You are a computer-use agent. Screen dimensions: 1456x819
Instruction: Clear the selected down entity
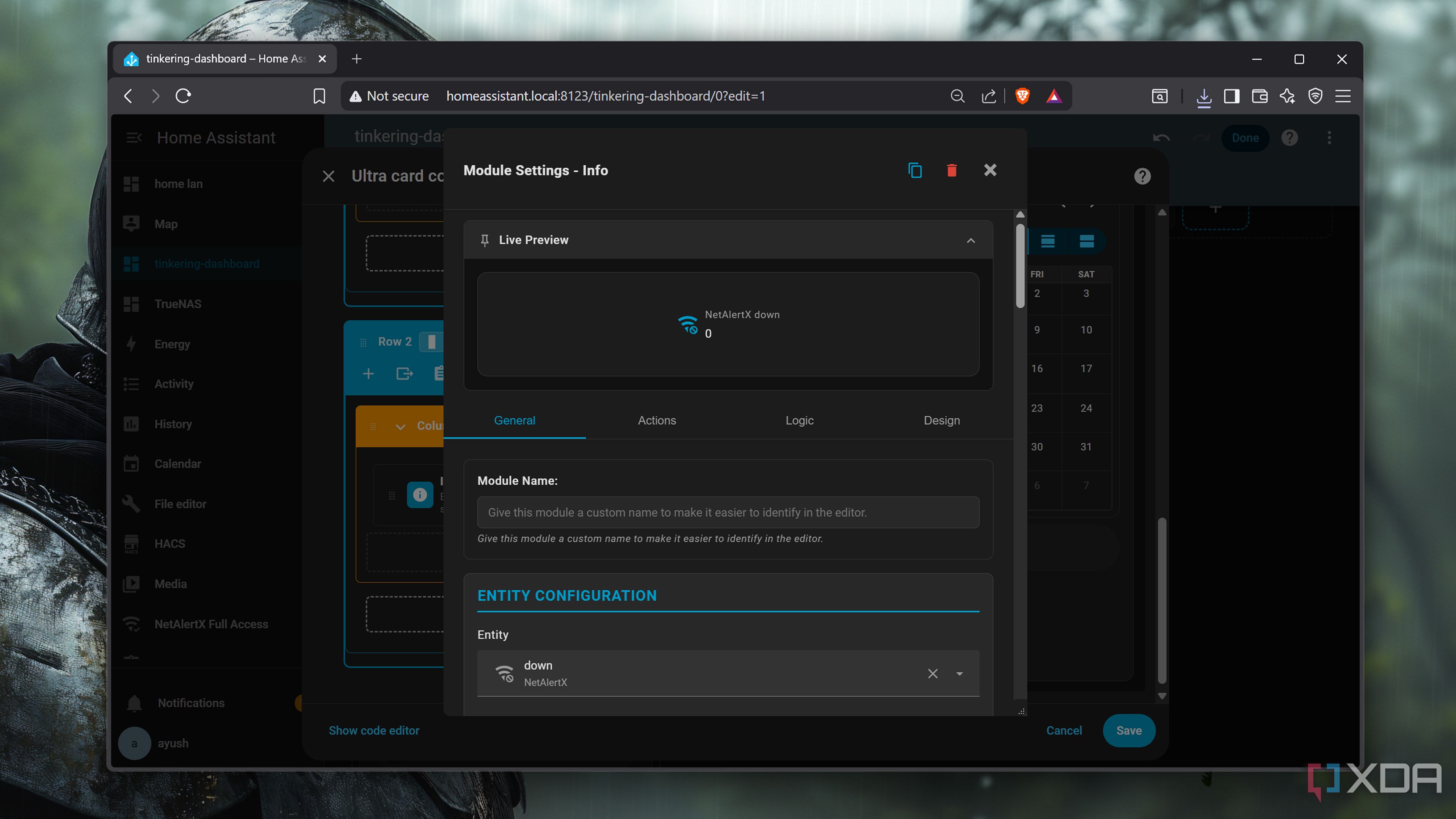point(933,673)
